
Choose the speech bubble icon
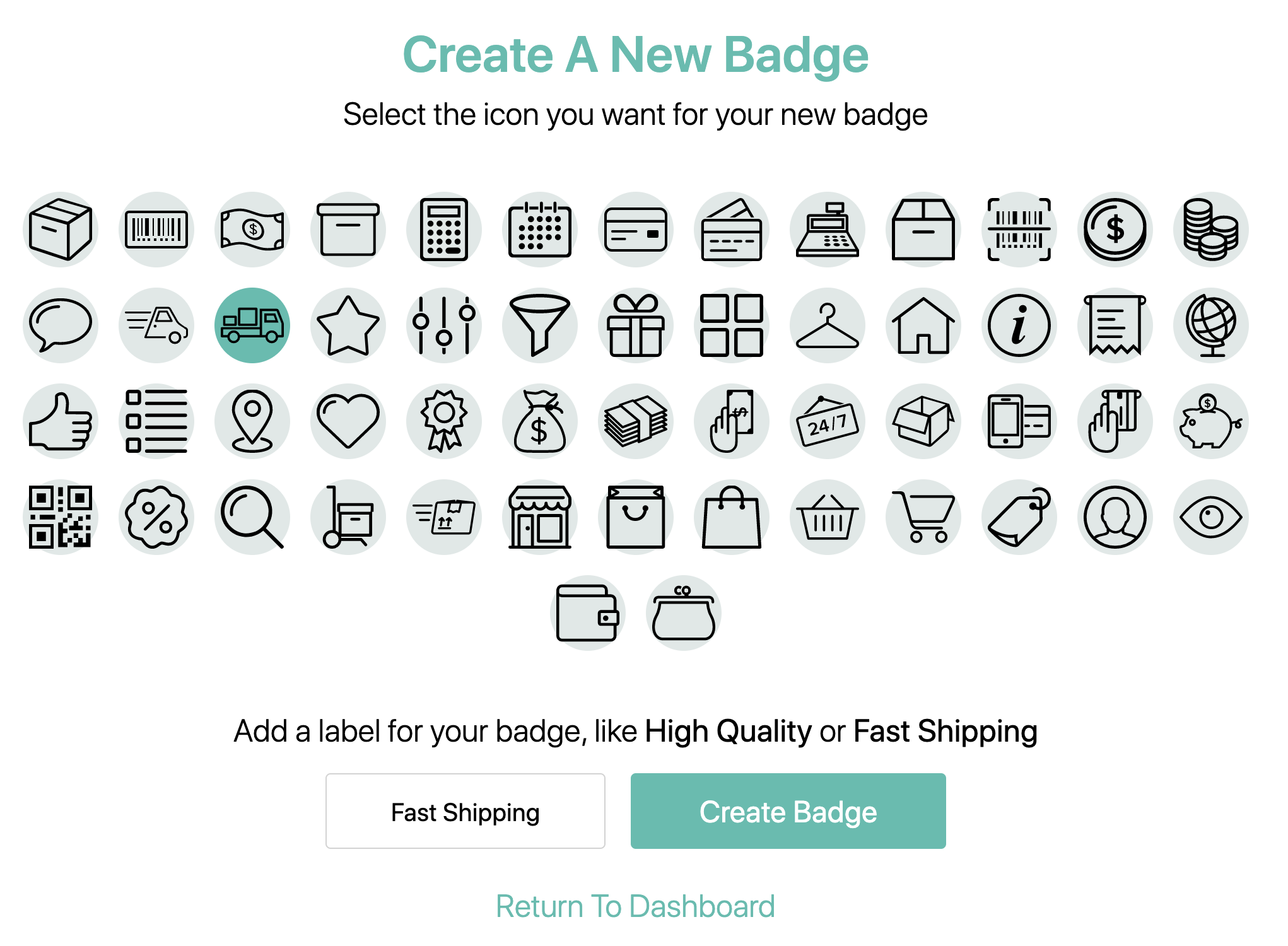click(x=60, y=325)
